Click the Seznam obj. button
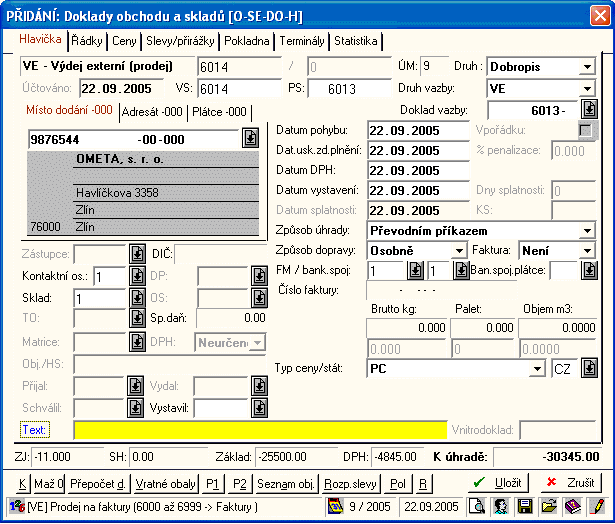Image resolution: width=615 pixels, height=524 pixels. coord(286,484)
